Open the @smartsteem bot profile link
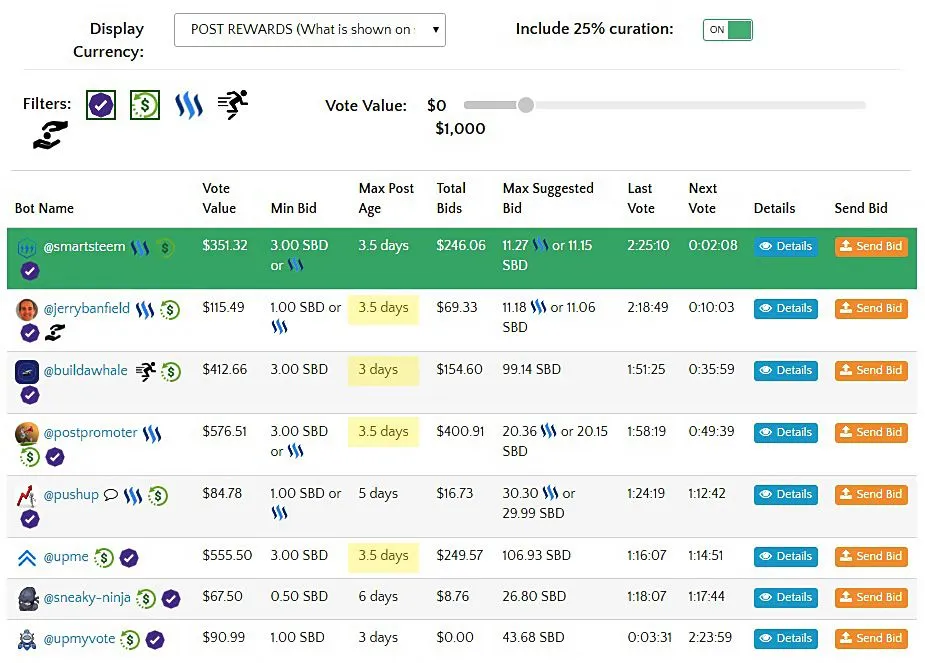 pyautogui.click(x=84, y=247)
